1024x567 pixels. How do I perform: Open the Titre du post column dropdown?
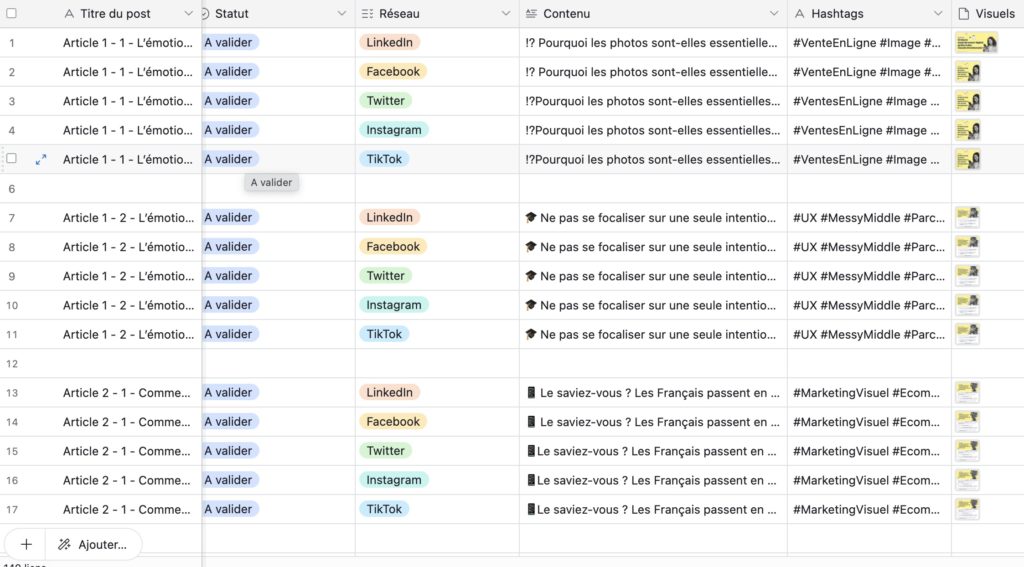(x=188, y=13)
